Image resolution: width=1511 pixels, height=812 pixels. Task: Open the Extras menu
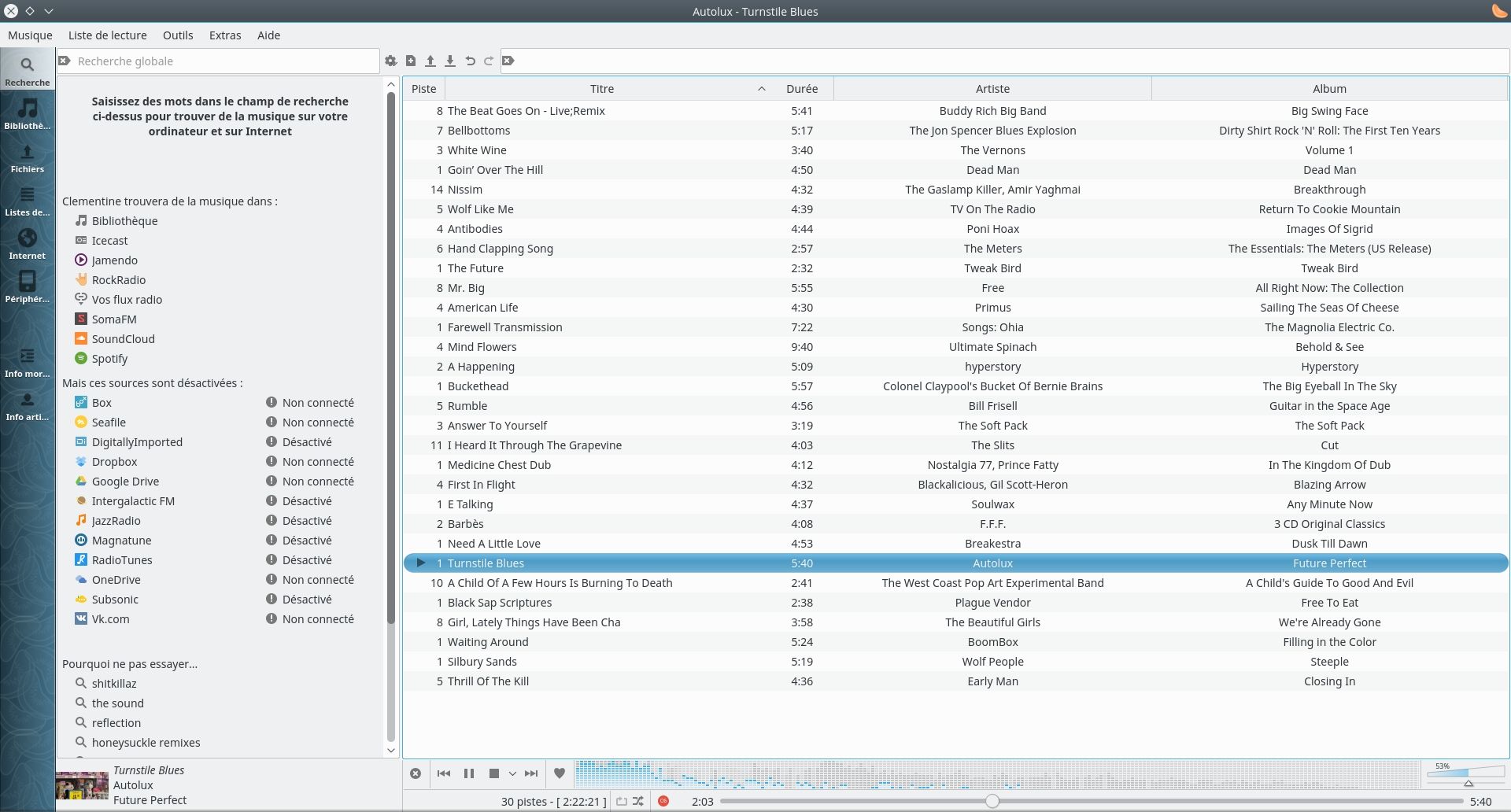[225, 35]
